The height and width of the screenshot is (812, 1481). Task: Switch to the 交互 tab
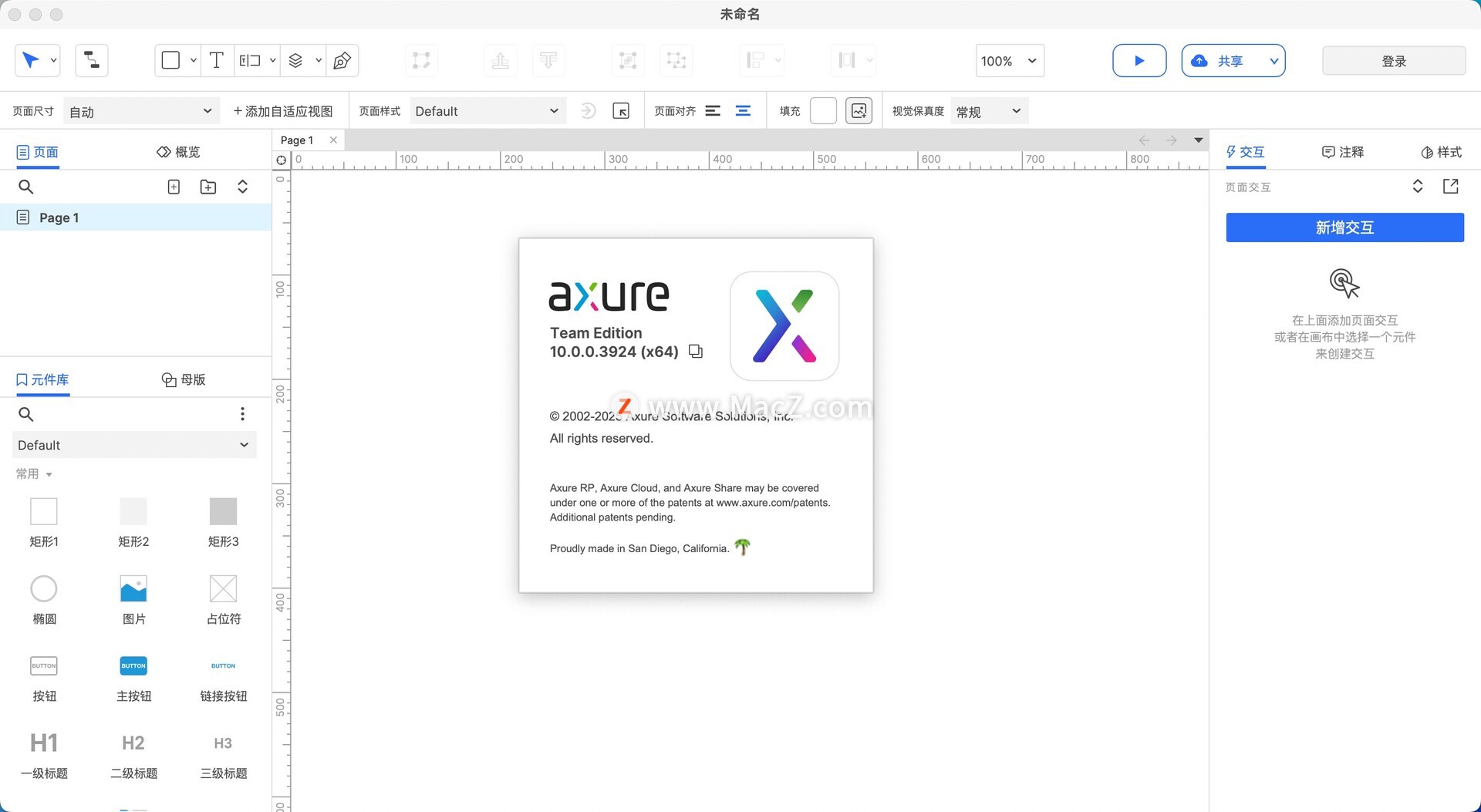(1246, 152)
